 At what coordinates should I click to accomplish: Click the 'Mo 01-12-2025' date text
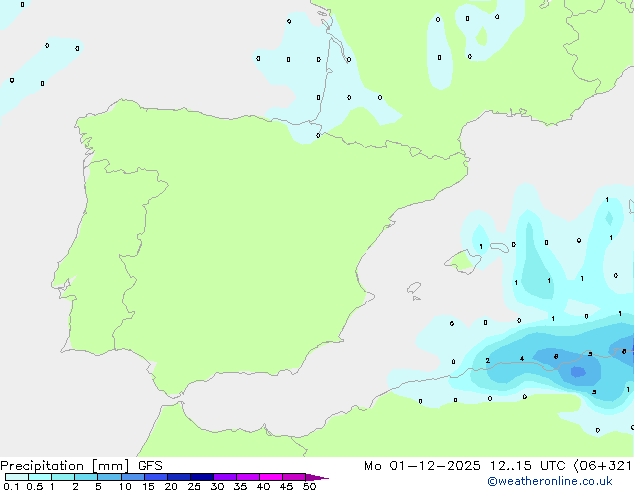[422, 466]
